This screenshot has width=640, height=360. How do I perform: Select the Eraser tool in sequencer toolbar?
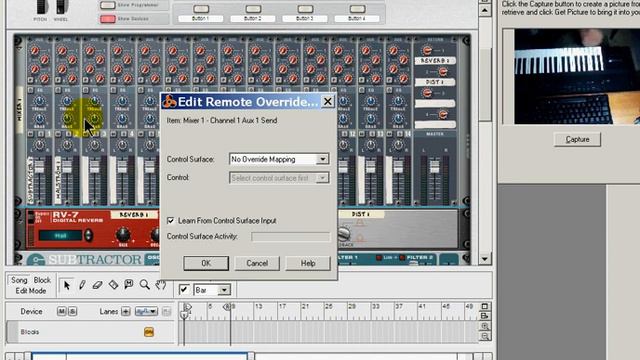point(97,285)
